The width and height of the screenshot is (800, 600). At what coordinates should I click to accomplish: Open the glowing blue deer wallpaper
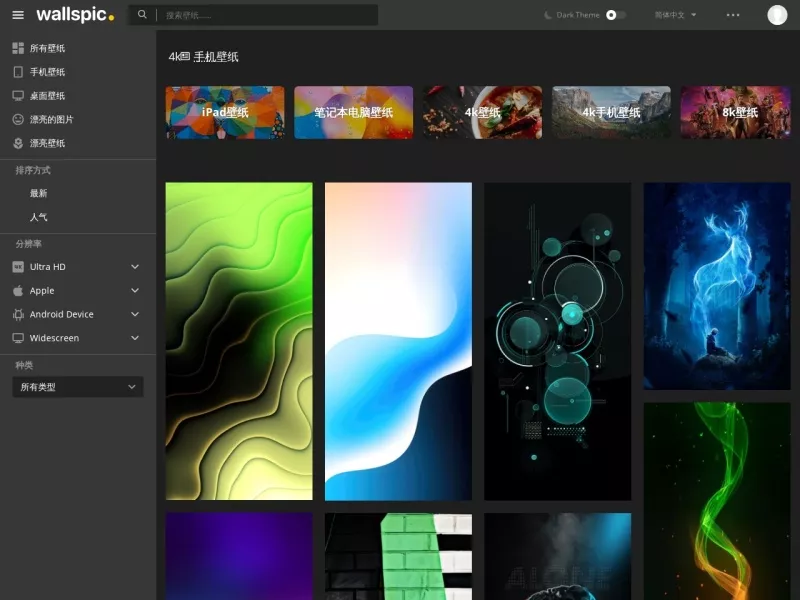[717, 286]
